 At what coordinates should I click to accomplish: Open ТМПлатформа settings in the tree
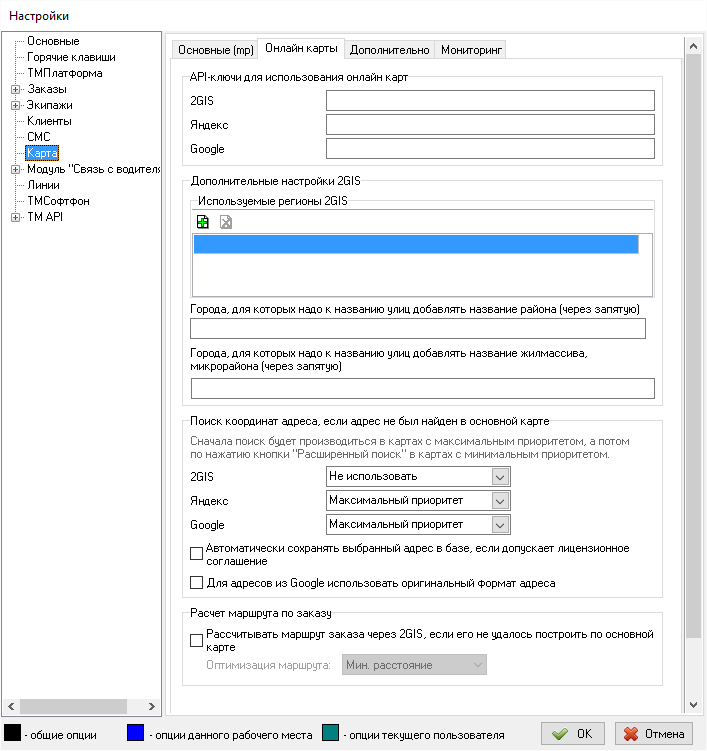65,73
